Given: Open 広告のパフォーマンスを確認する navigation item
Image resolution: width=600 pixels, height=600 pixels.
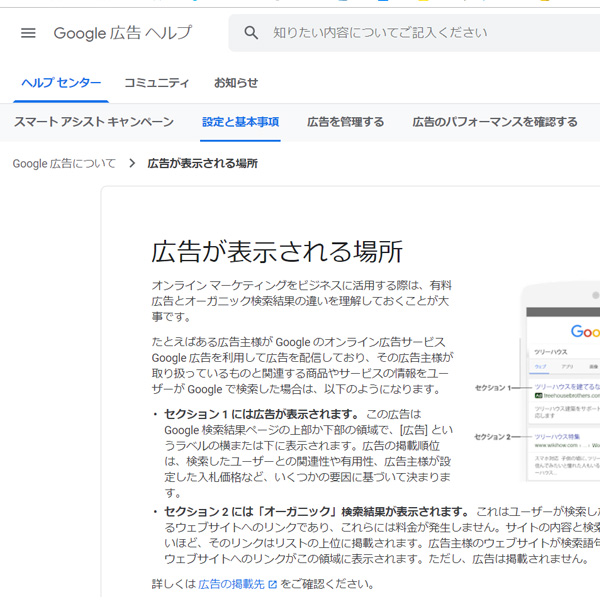Looking at the screenshot, I should pyautogui.click(x=495, y=122).
